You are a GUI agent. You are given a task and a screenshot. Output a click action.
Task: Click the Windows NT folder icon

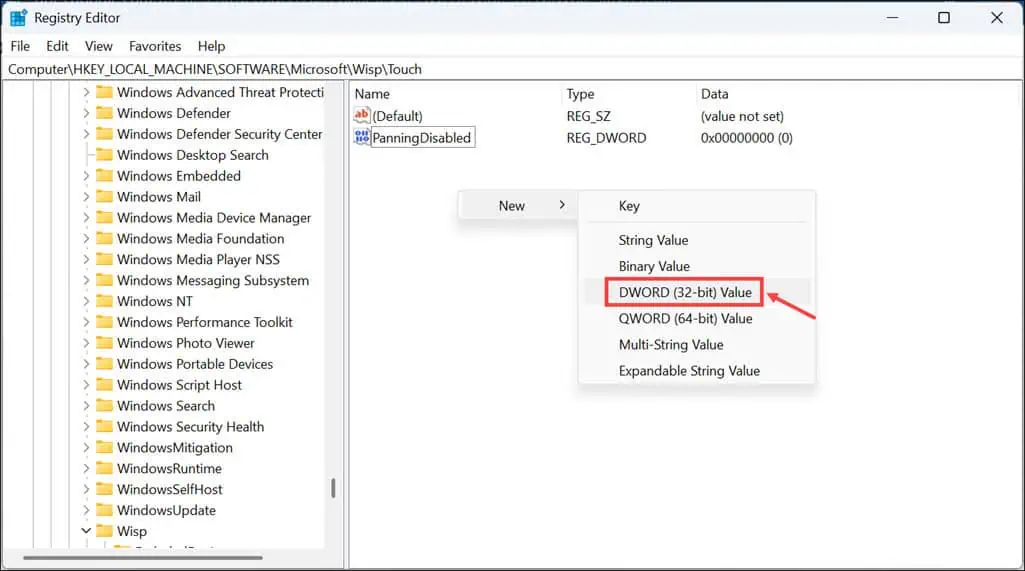104,302
